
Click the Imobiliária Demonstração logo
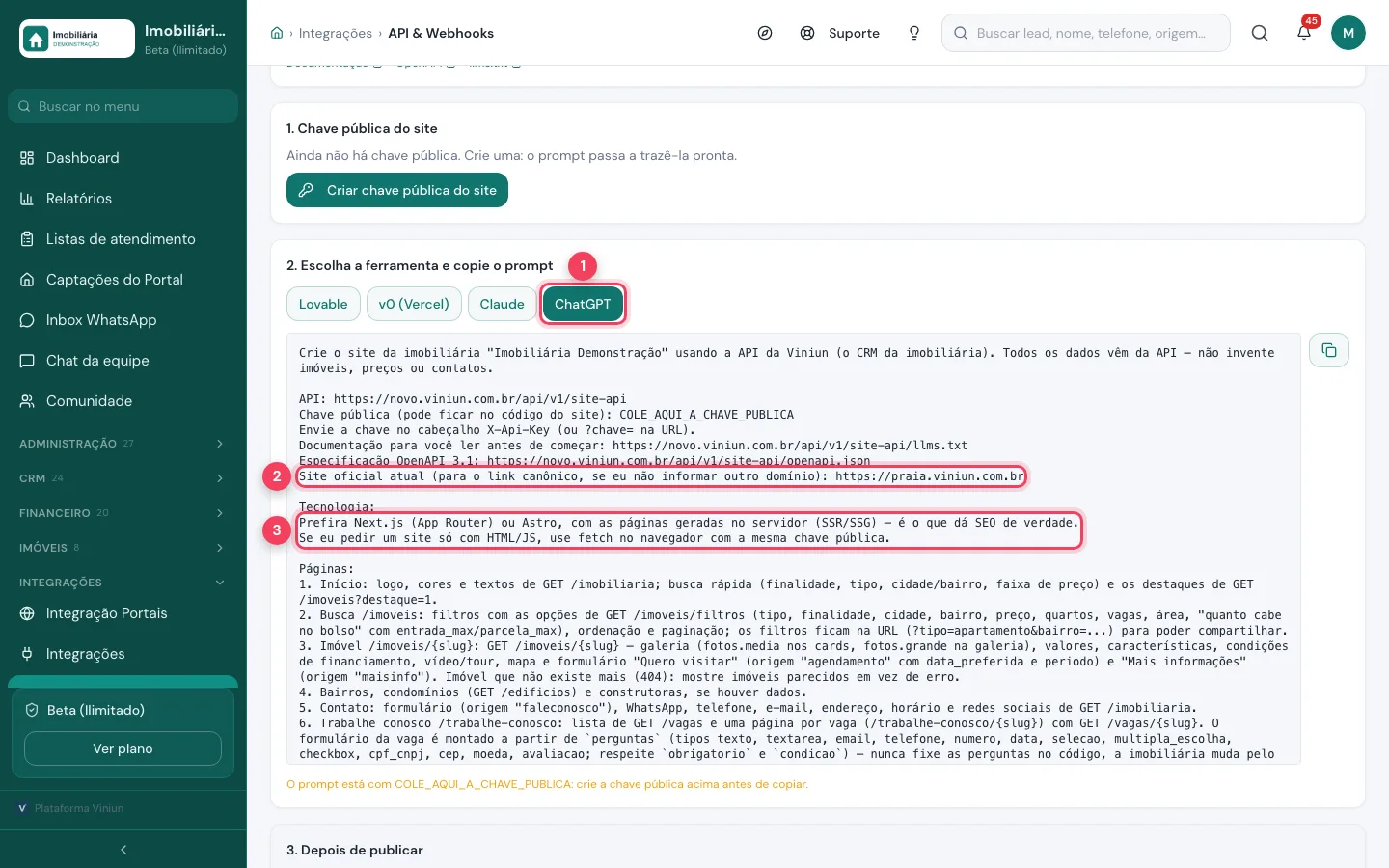[x=77, y=39]
